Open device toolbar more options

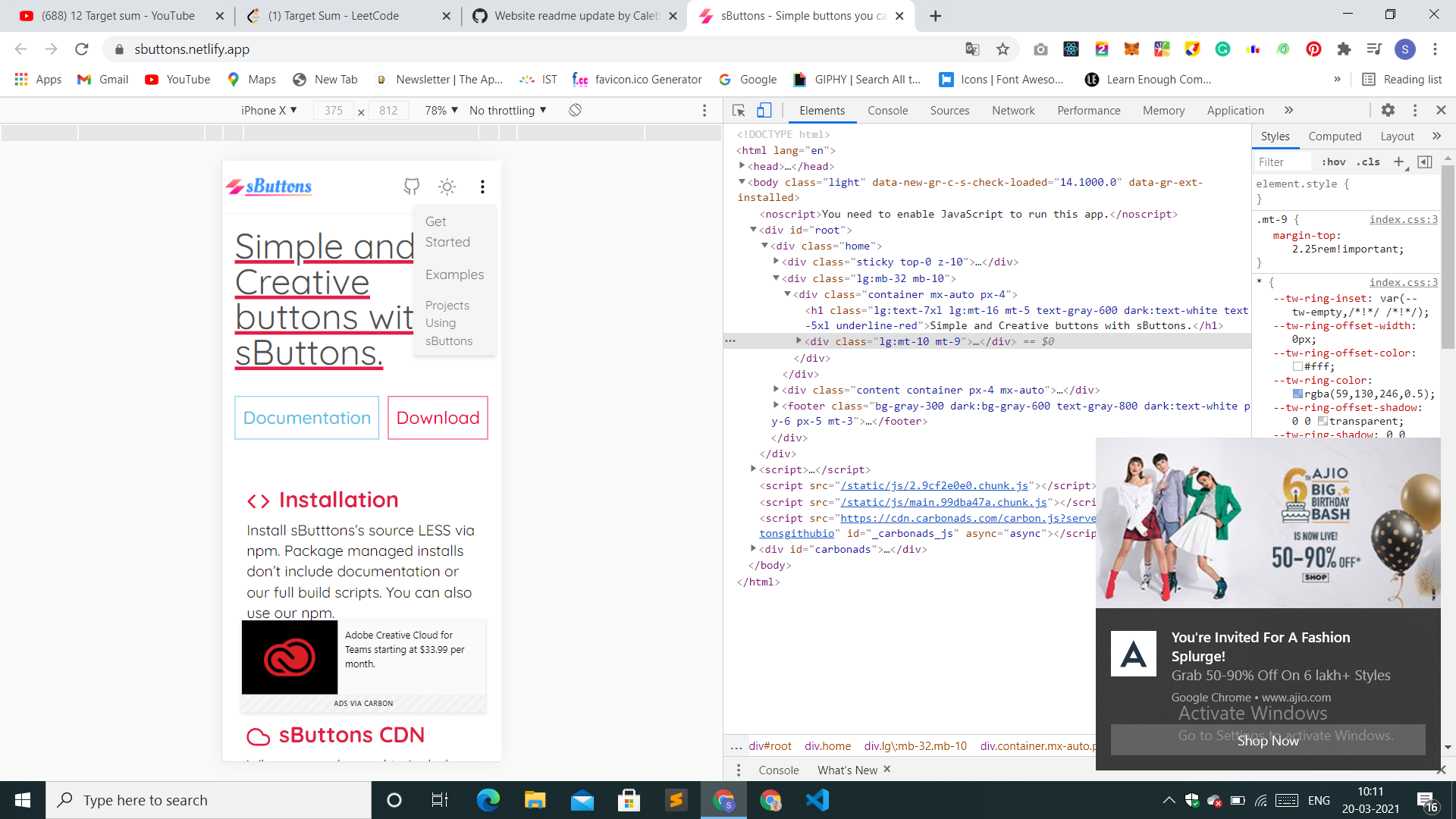pos(704,111)
